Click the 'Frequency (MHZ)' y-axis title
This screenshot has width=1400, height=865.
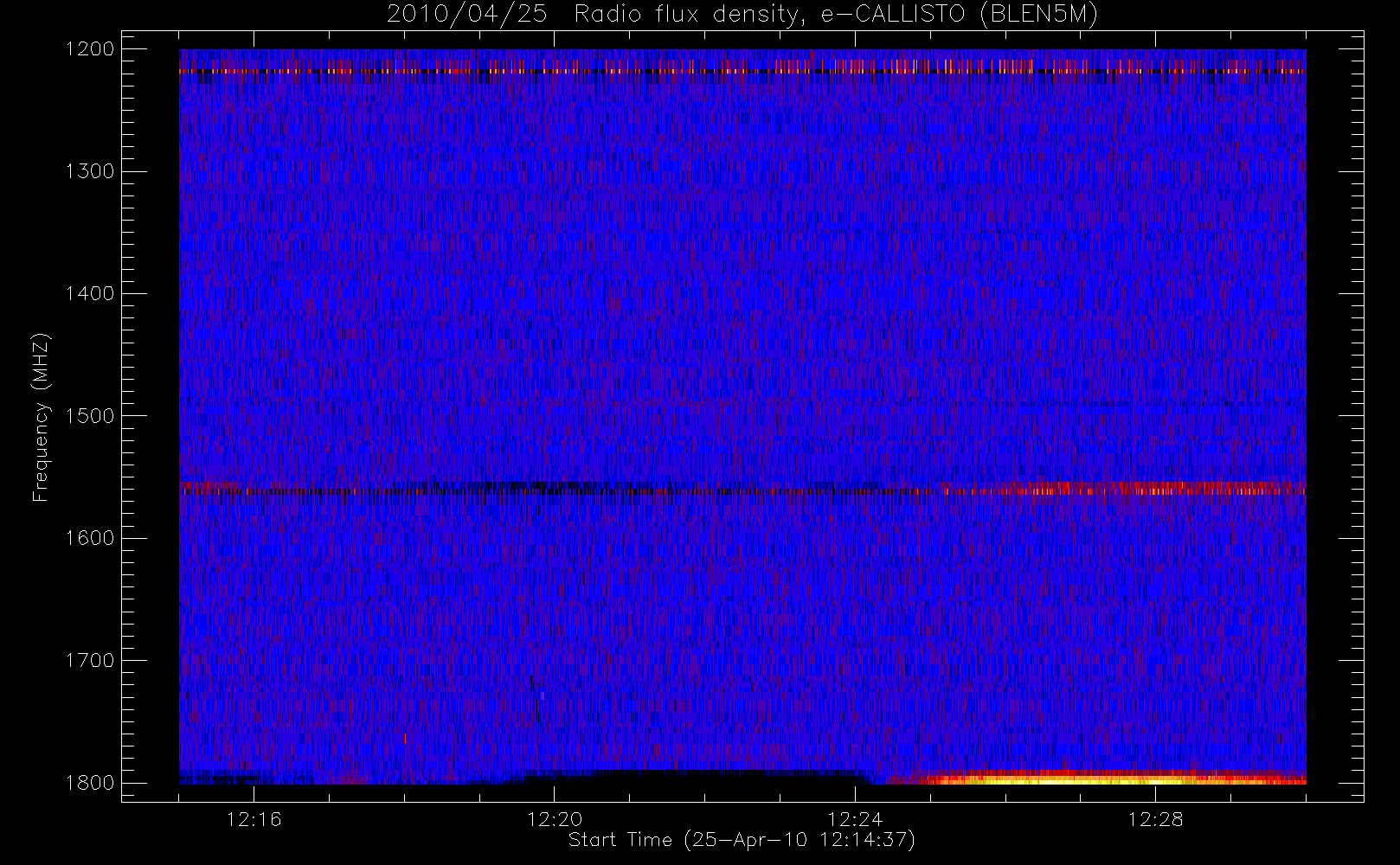point(41,417)
